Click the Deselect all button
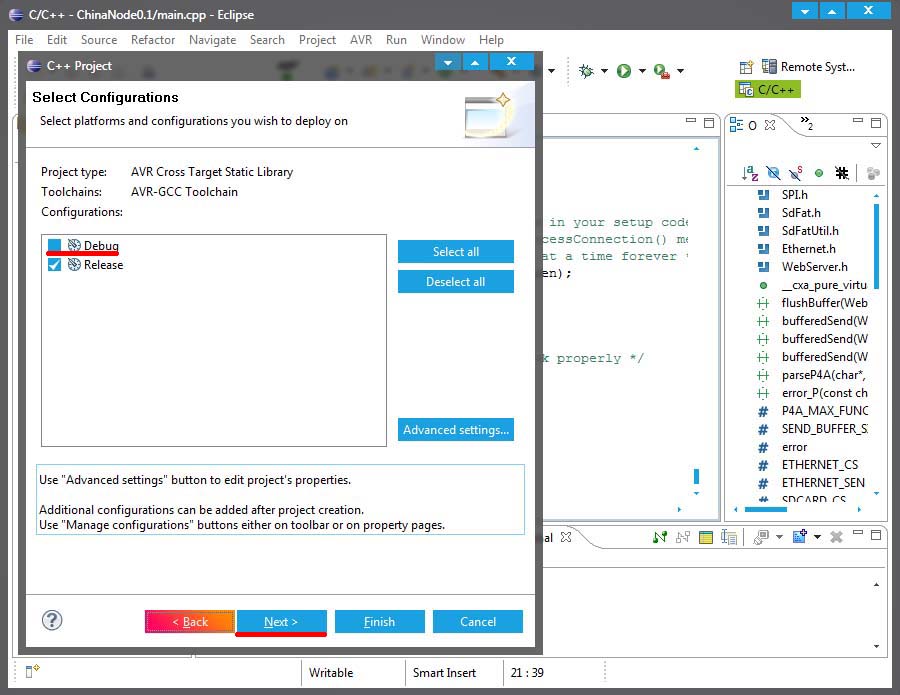 click(x=456, y=282)
